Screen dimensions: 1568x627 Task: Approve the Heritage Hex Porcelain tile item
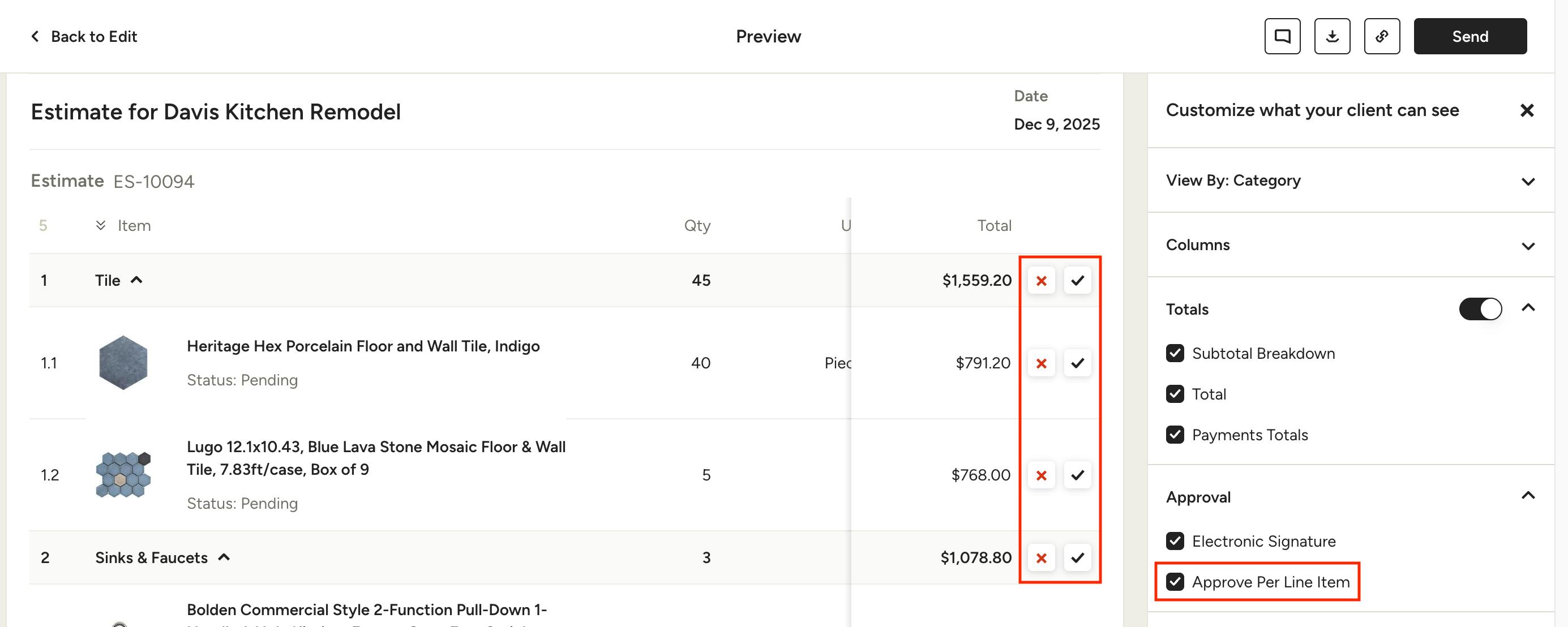tap(1077, 363)
